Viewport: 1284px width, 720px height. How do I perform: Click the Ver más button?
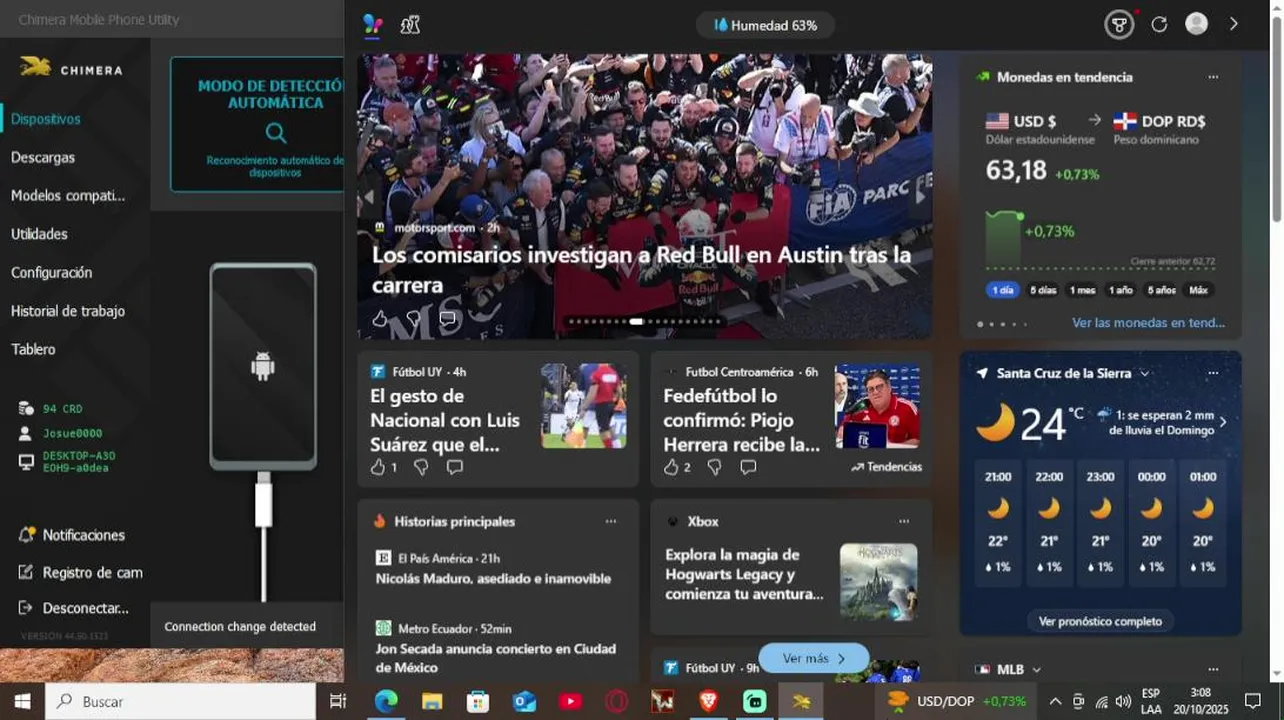coord(814,658)
